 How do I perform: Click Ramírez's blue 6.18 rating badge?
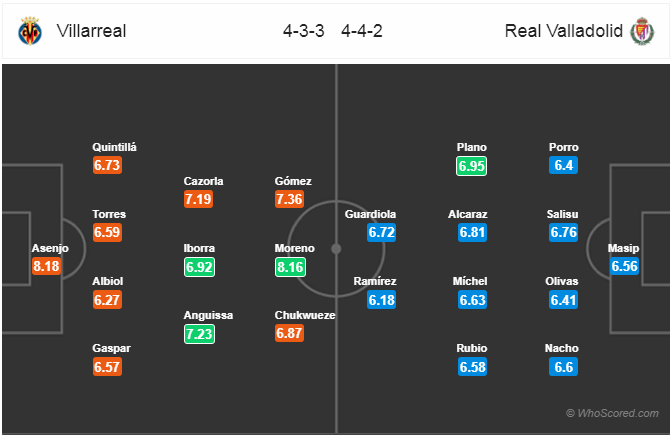pos(381,300)
